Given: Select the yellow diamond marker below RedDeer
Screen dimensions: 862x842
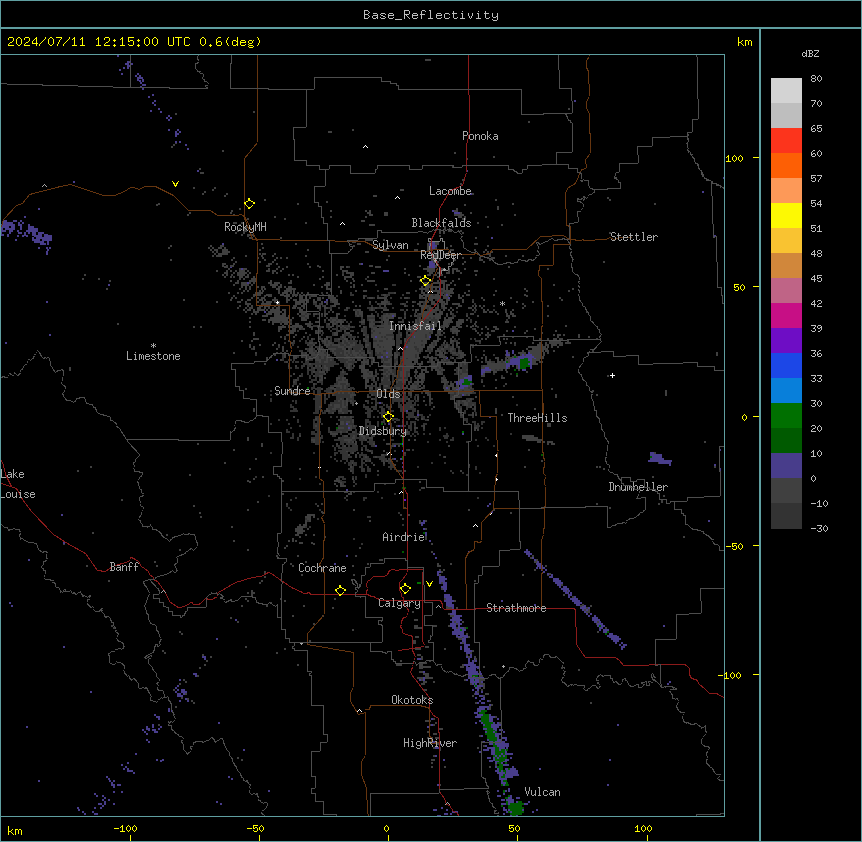Looking at the screenshot, I should pyautogui.click(x=426, y=281).
